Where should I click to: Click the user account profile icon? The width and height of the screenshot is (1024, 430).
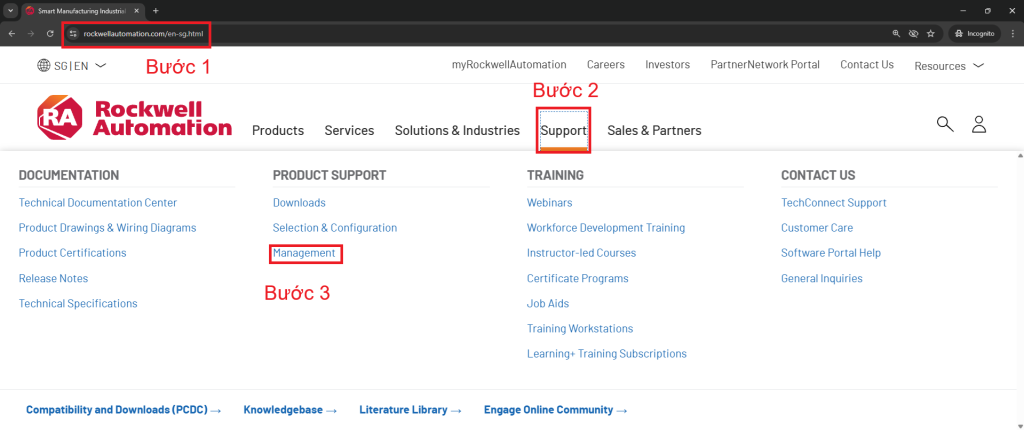click(979, 124)
